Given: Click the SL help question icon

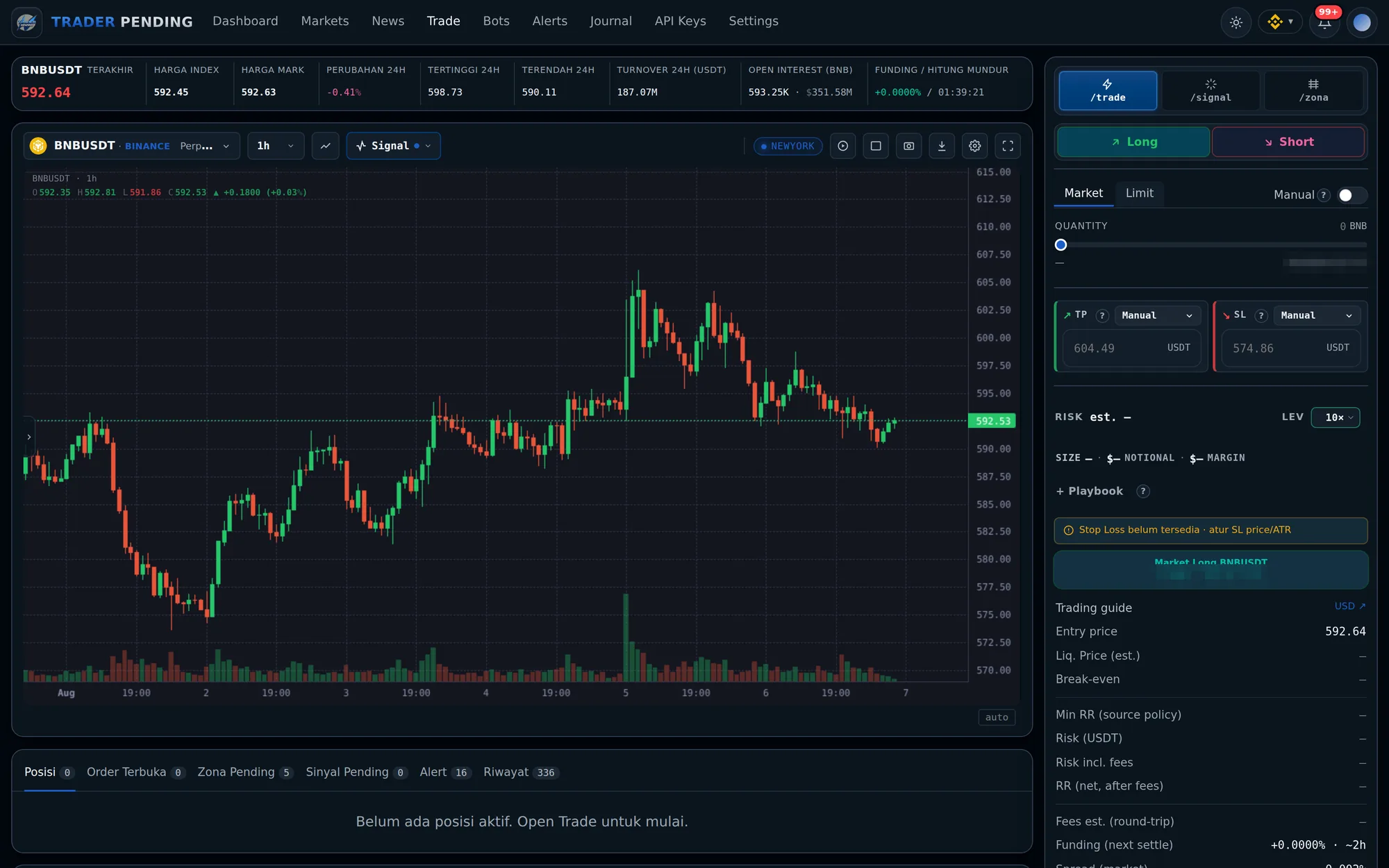Looking at the screenshot, I should [1261, 316].
